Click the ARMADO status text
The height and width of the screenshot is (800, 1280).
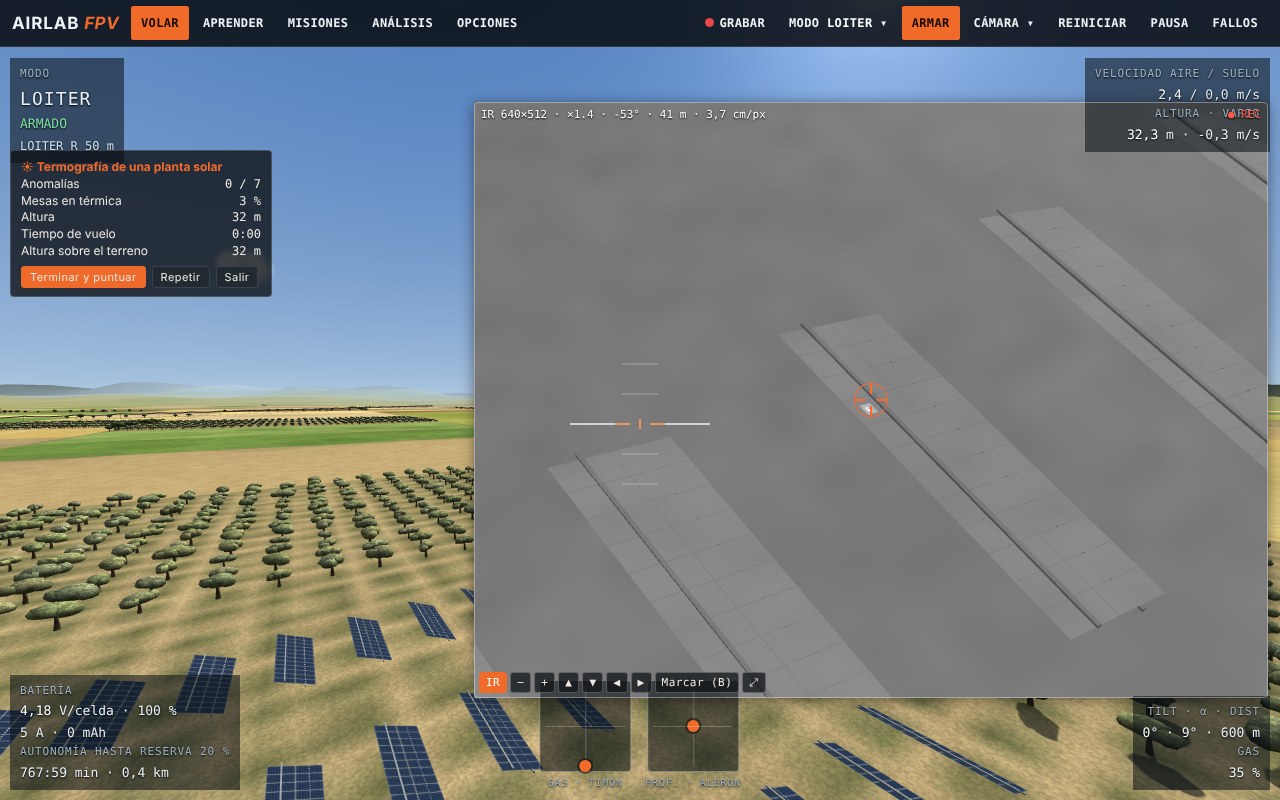click(44, 123)
